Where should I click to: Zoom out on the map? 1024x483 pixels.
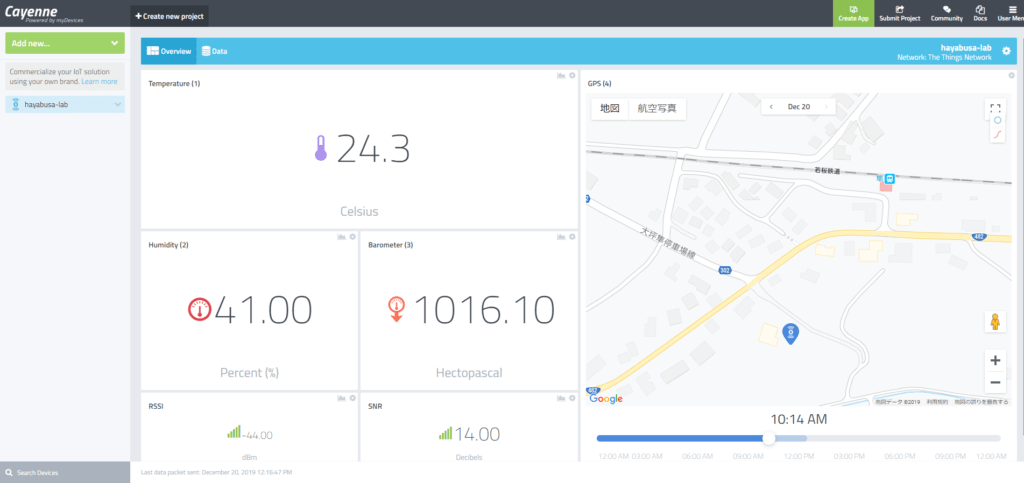[995, 382]
